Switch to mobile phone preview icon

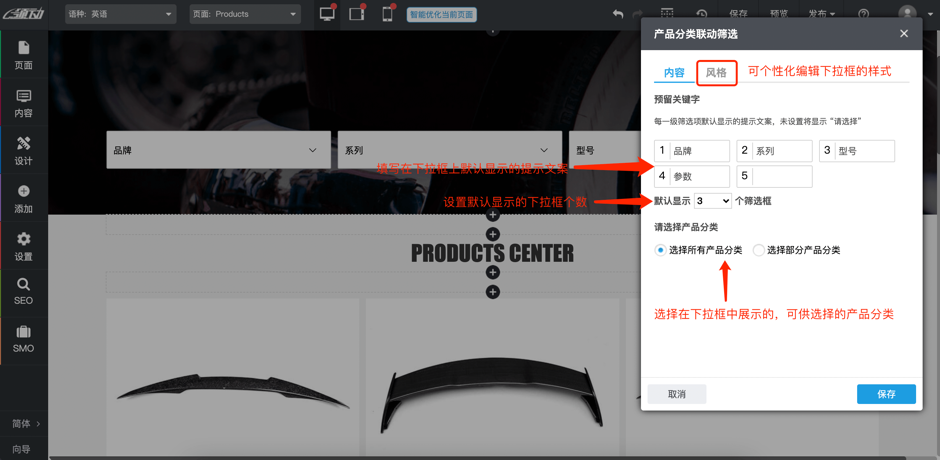(387, 14)
